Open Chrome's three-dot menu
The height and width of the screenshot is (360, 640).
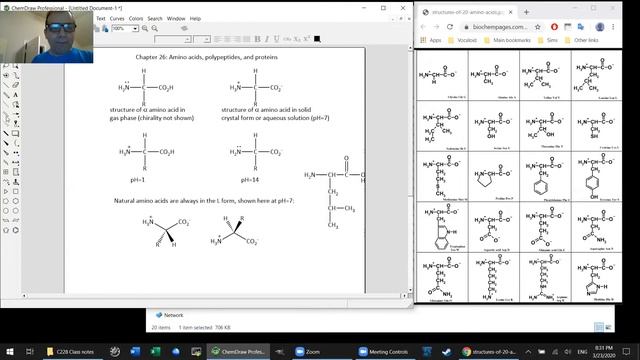613,27
